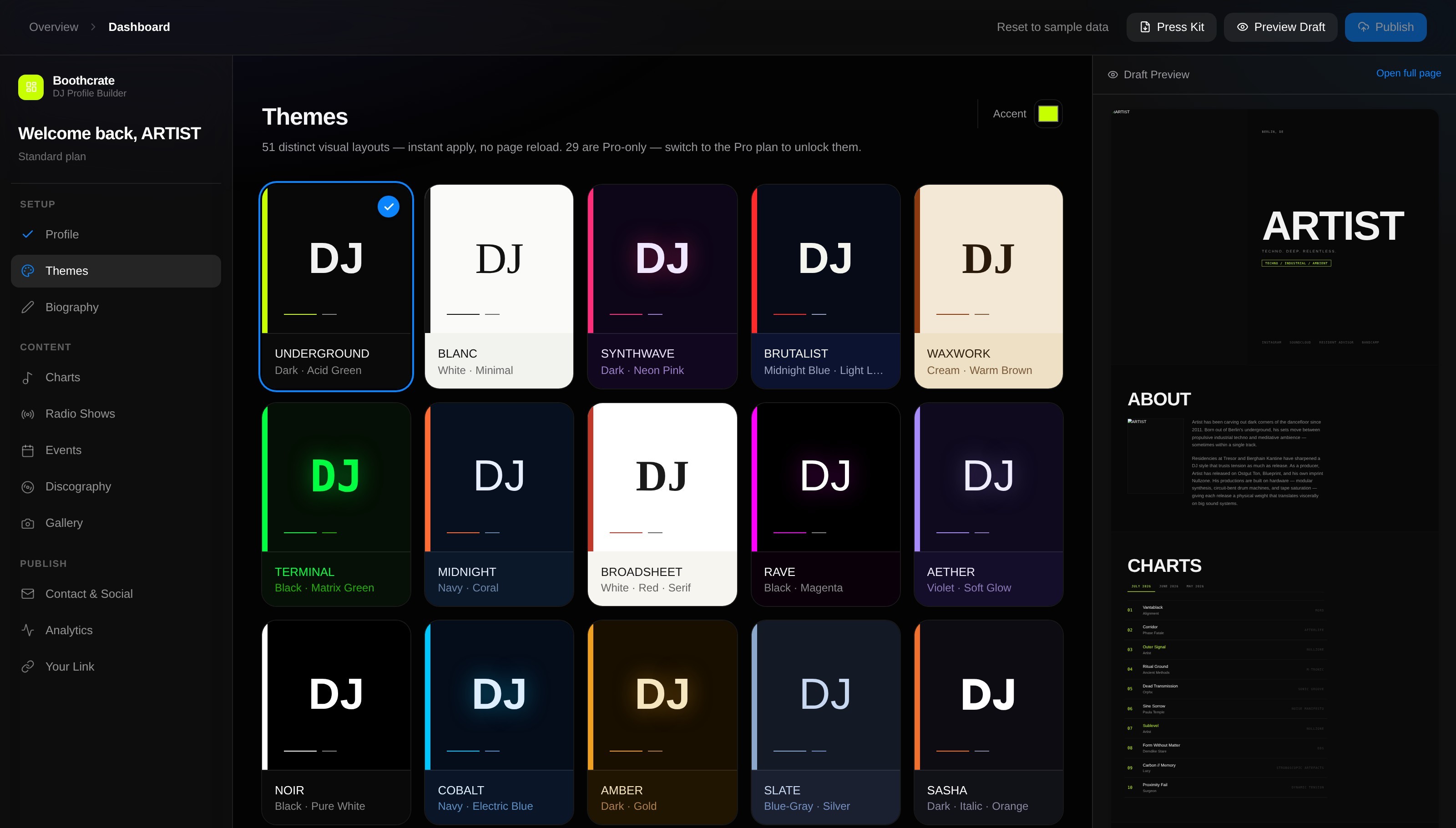The width and height of the screenshot is (1456, 828).
Task: Open the Accent color swatch
Action: (1047, 114)
